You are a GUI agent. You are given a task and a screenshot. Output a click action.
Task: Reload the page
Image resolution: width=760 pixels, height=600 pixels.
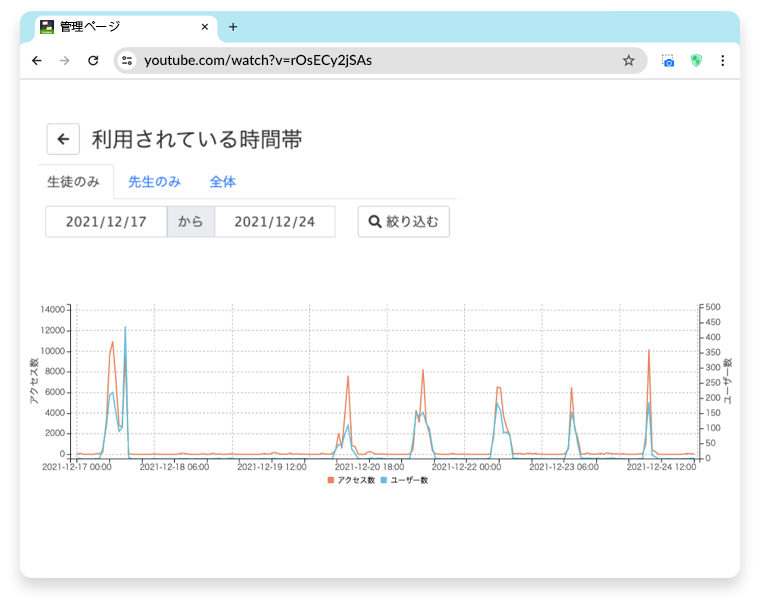click(93, 61)
